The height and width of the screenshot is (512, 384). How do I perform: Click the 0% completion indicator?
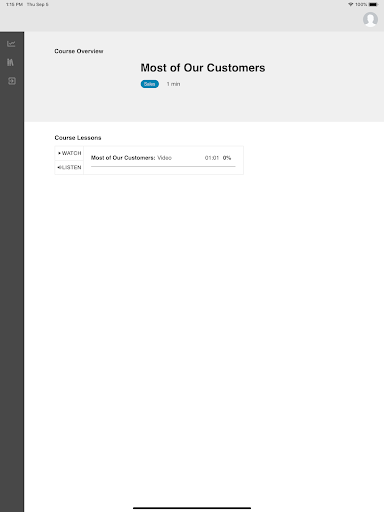click(227, 158)
